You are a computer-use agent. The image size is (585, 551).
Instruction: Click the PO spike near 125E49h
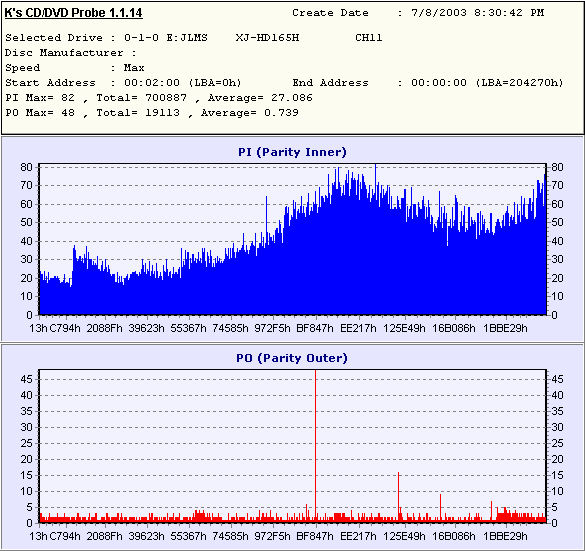[x=398, y=495]
